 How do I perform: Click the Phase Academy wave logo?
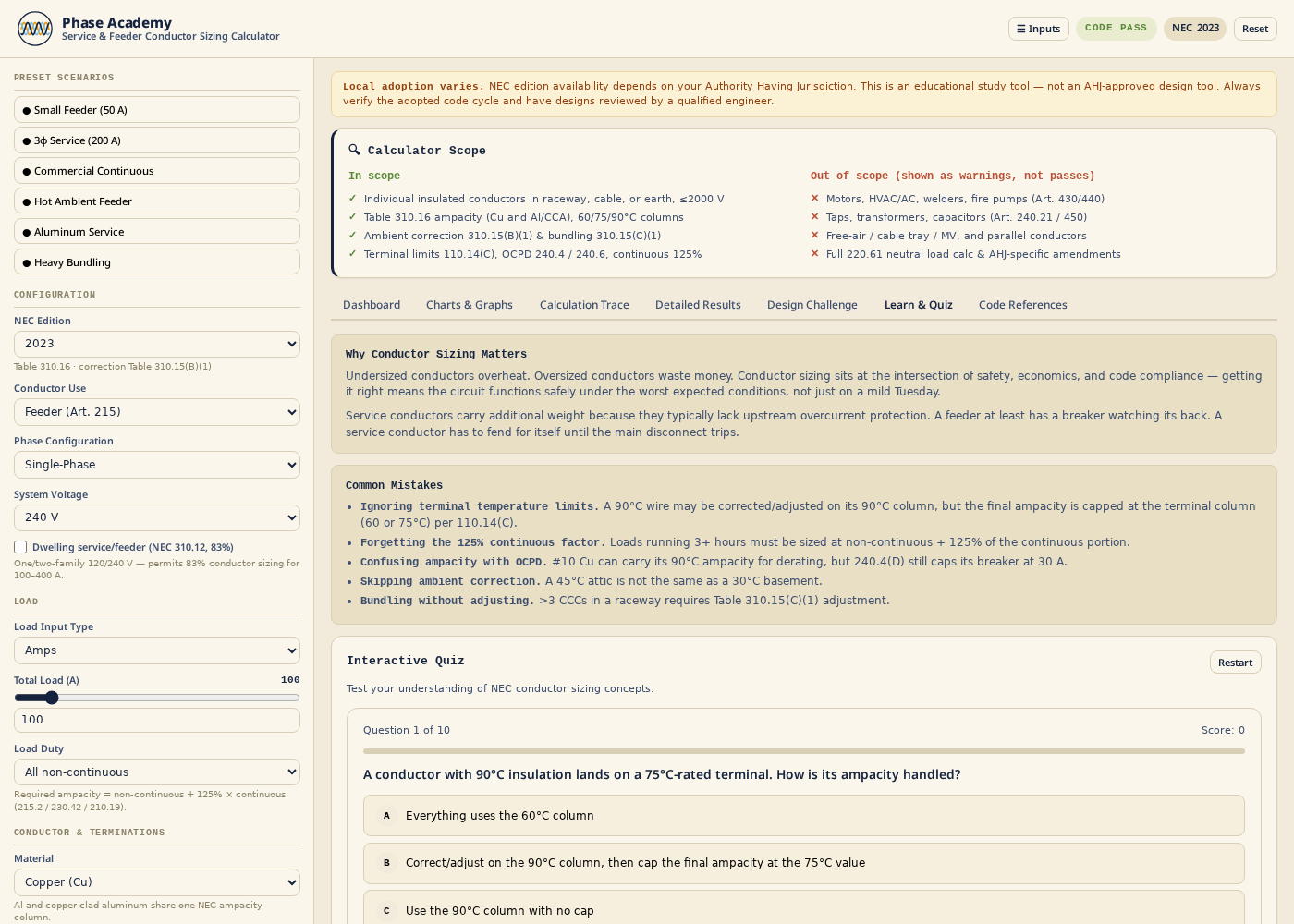(35, 29)
